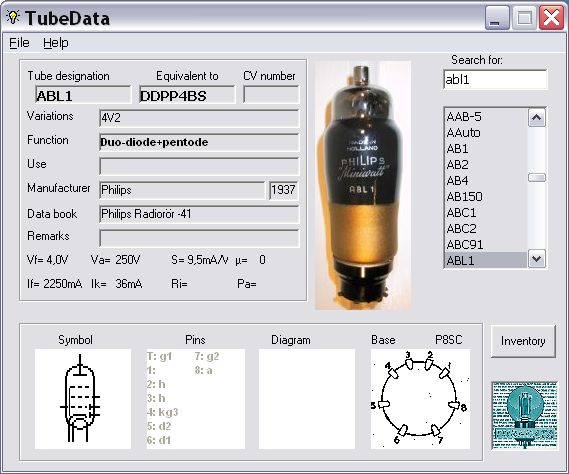569x474 pixels.
Task: Close the TubeData window
Action: 551,17
